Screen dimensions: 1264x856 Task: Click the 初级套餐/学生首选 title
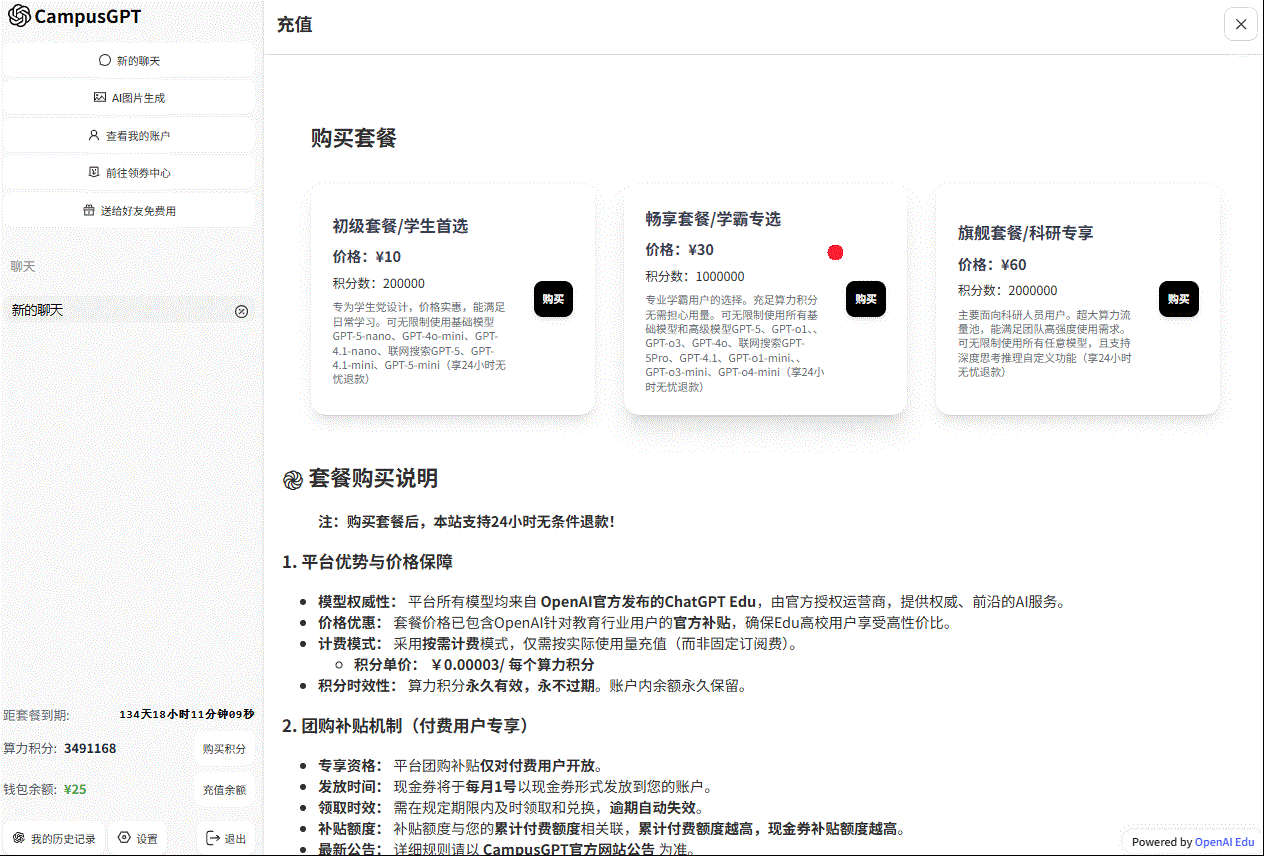(400, 226)
